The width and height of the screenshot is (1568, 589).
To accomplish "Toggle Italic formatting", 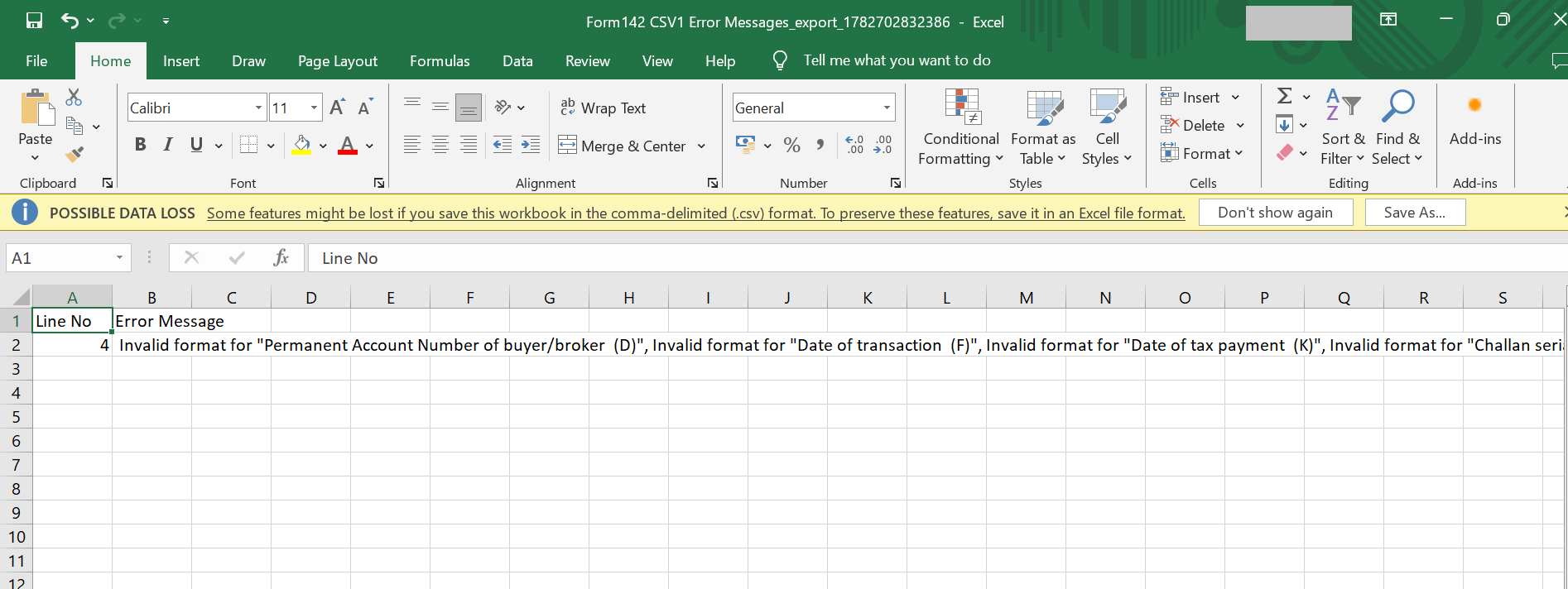I will [168, 146].
